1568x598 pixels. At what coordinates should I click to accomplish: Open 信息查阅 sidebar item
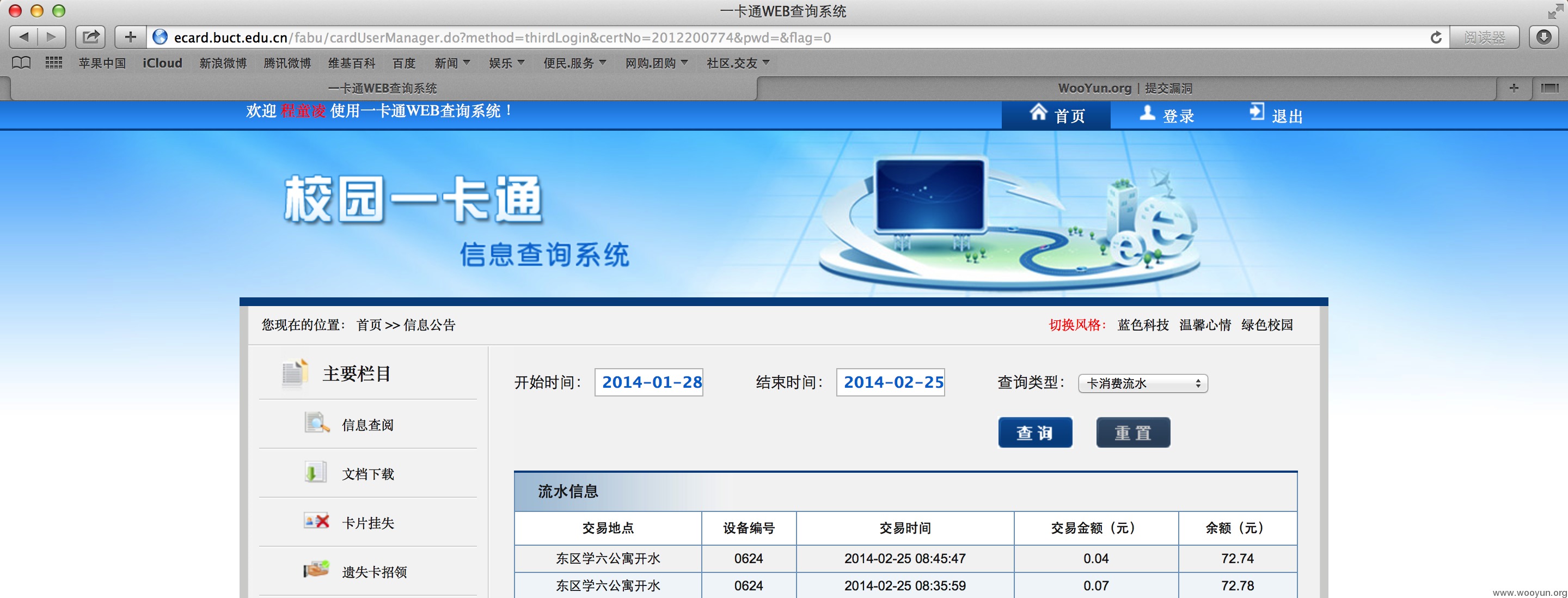click(367, 424)
